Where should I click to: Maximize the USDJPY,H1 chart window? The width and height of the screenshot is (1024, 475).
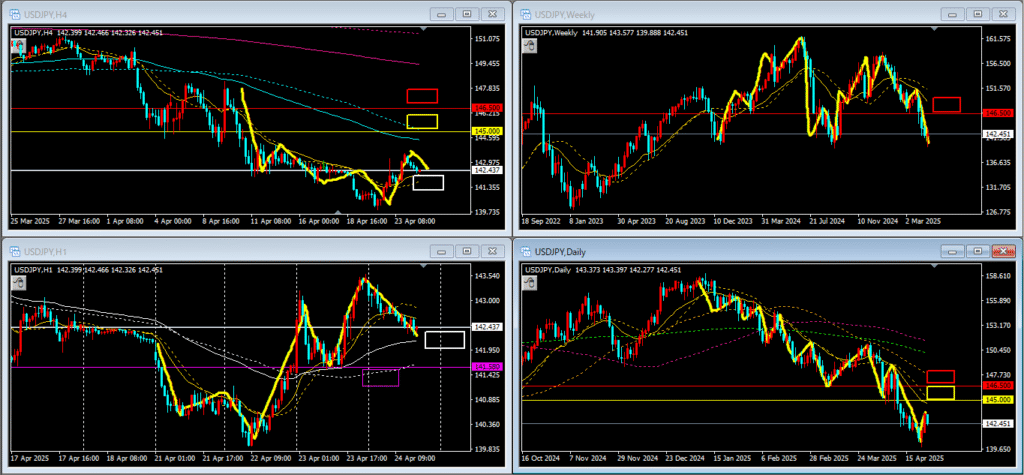467,252
